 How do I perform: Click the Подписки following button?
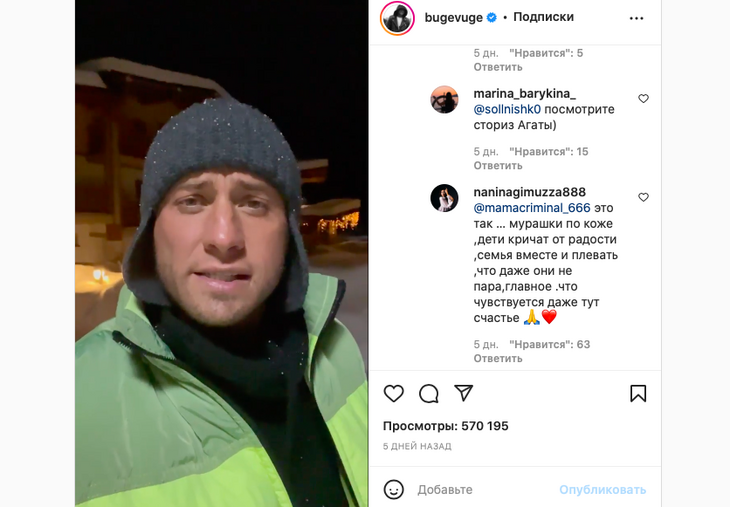[x=543, y=17]
